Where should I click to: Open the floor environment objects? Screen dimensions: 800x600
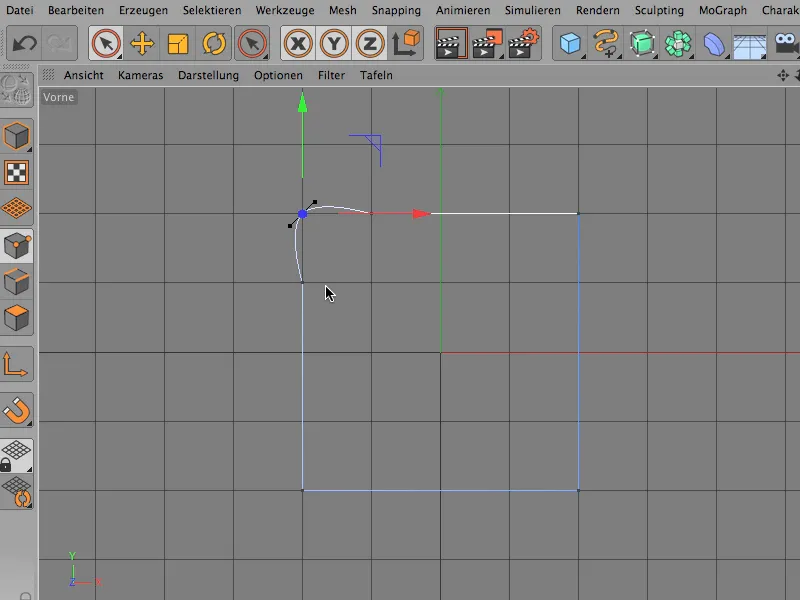pos(749,44)
